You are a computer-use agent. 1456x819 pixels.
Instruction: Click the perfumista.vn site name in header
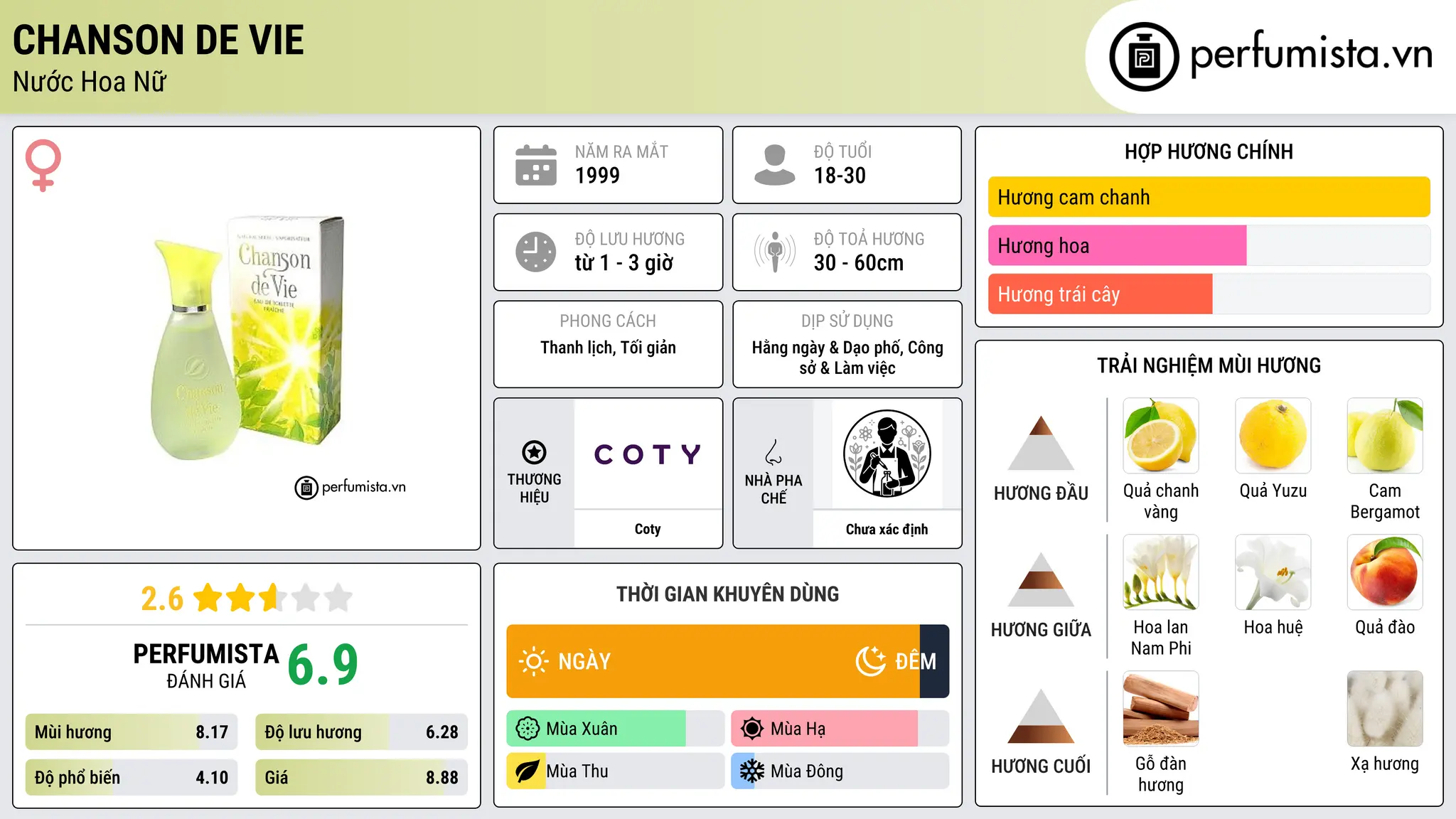1311,54
